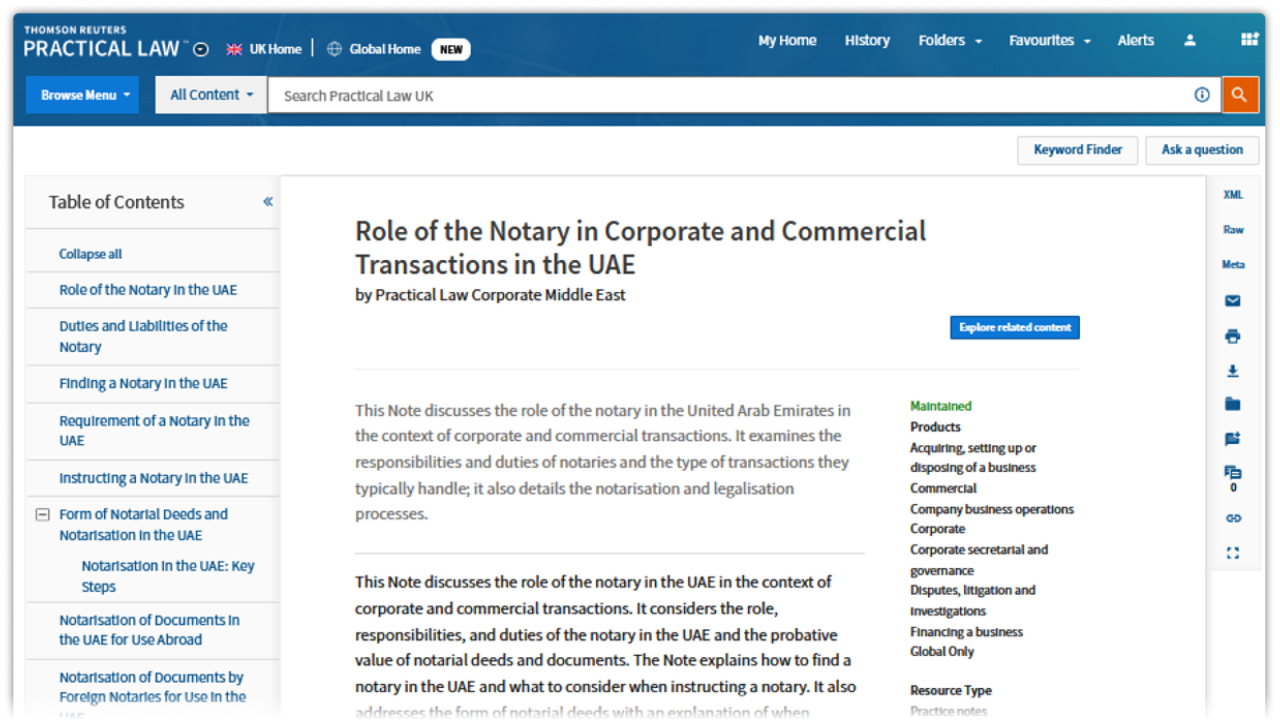The height and width of the screenshot is (720, 1280).
Task: Download the practice note
Action: (1232, 371)
